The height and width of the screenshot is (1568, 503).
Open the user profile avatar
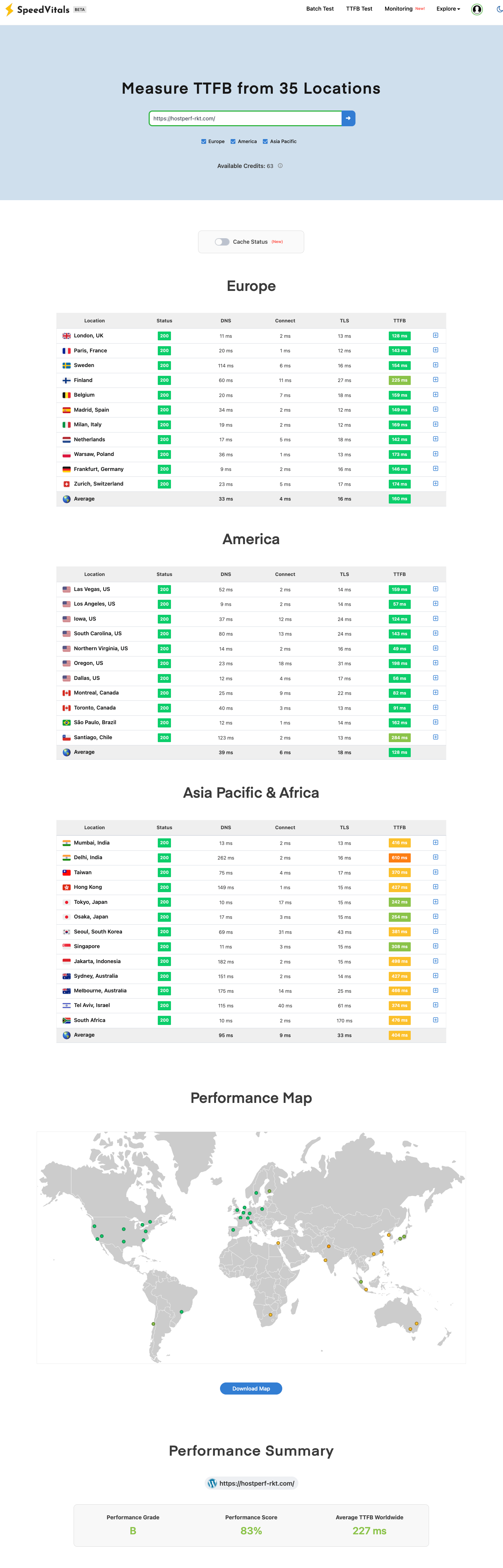[477, 9]
